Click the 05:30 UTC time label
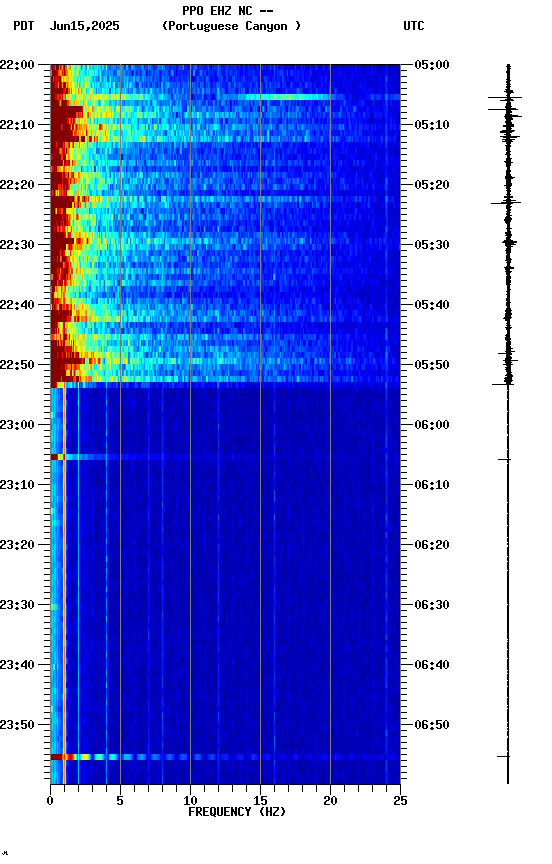The image size is (552, 864). pyautogui.click(x=432, y=245)
